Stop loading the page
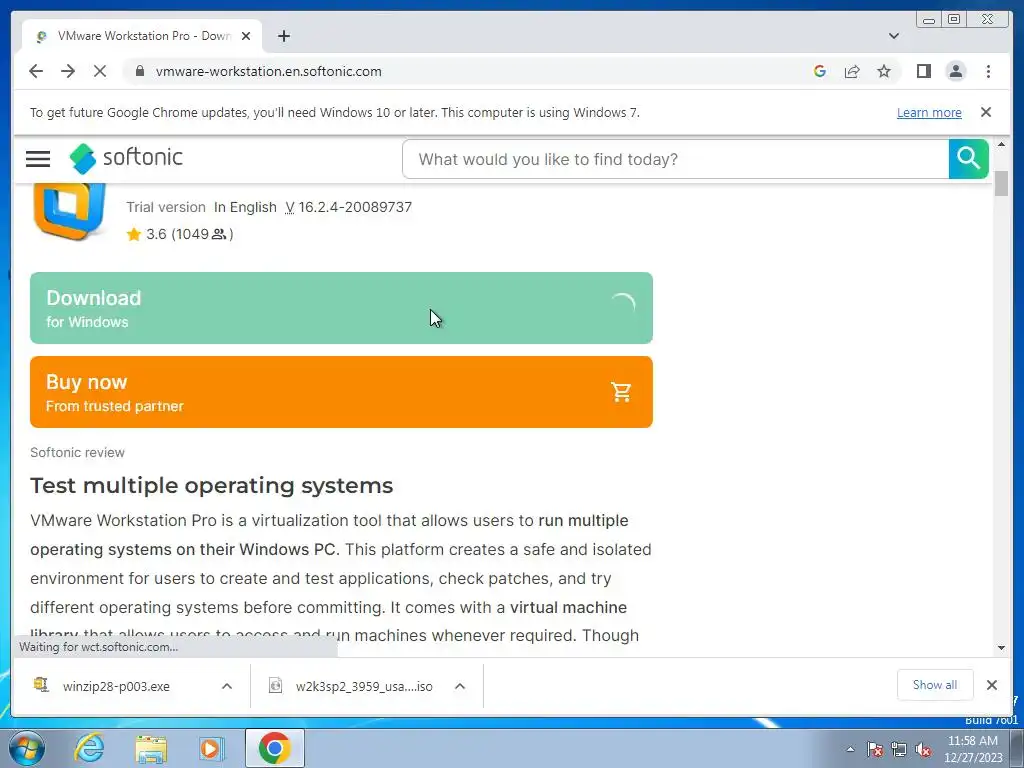 [x=100, y=71]
